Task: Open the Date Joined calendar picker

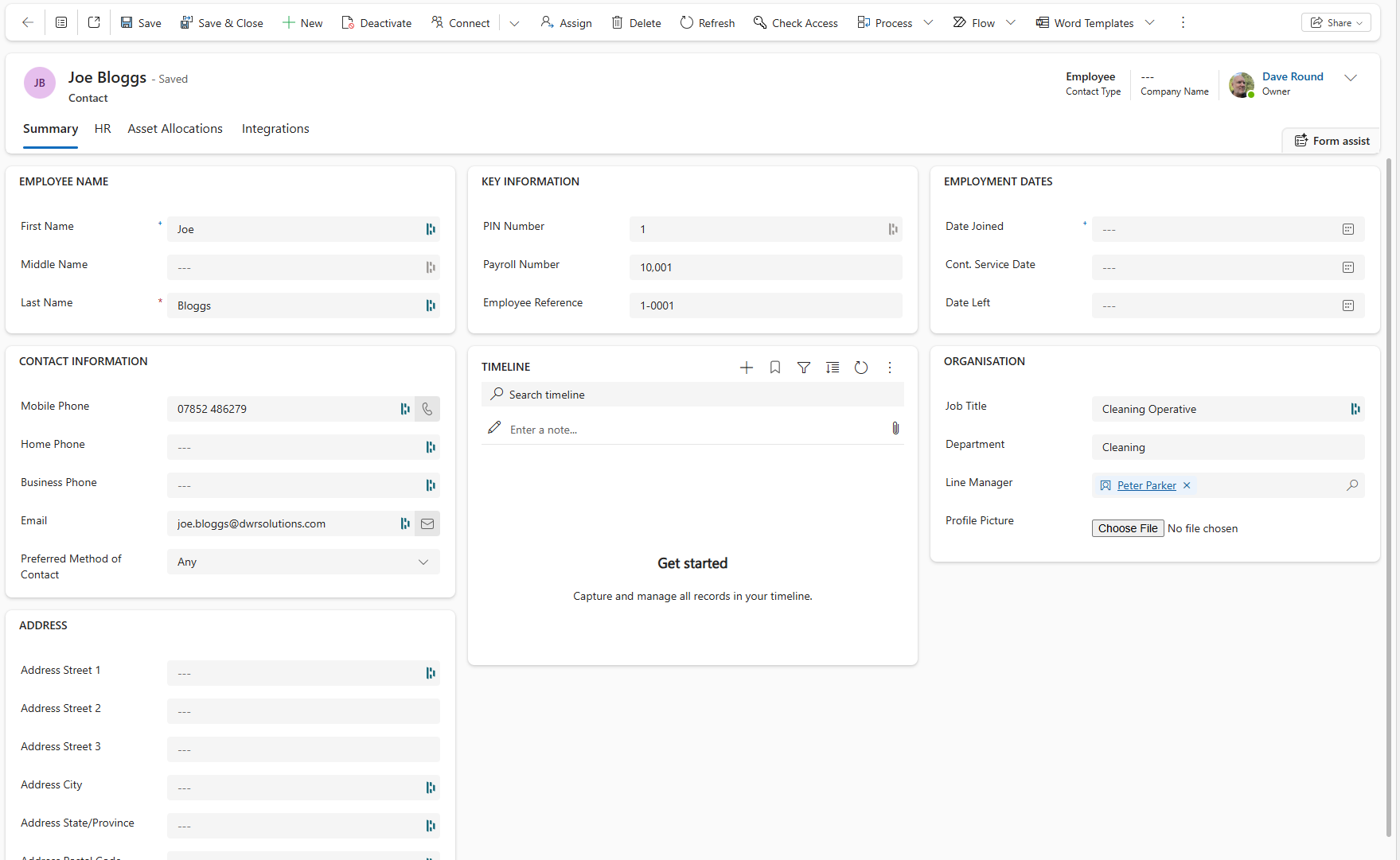Action: coord(1347,229)
